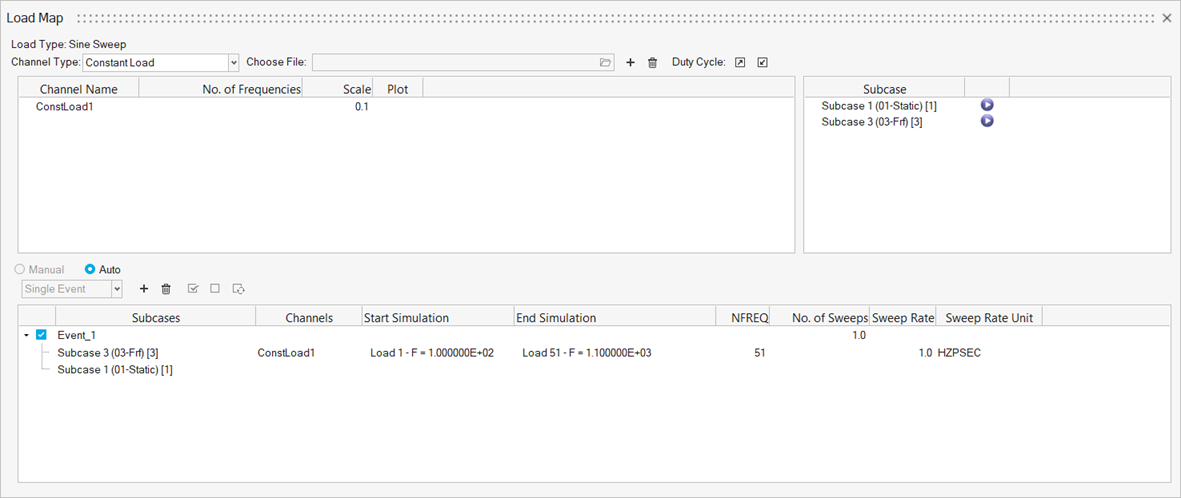Click the Start Simulation column header

(x=438, y=318)
